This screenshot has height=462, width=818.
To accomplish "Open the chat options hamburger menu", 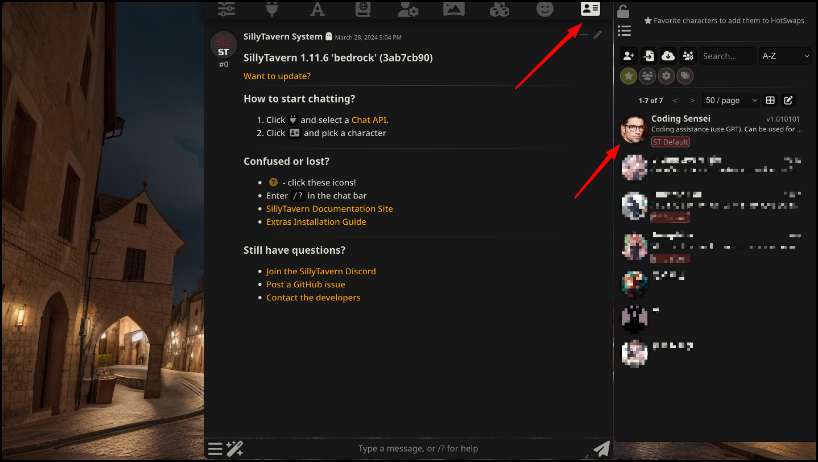I will [x=215, y=449].
